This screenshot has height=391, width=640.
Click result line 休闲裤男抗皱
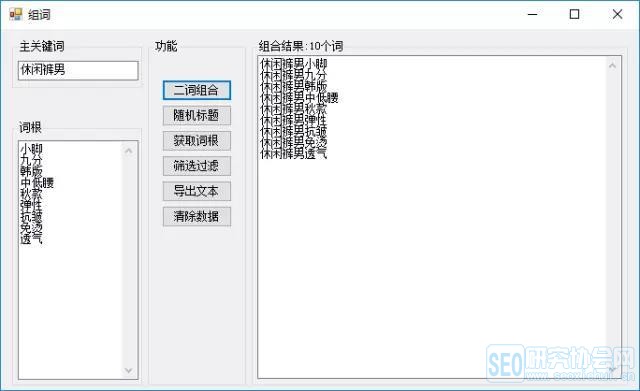pos(294,131)
